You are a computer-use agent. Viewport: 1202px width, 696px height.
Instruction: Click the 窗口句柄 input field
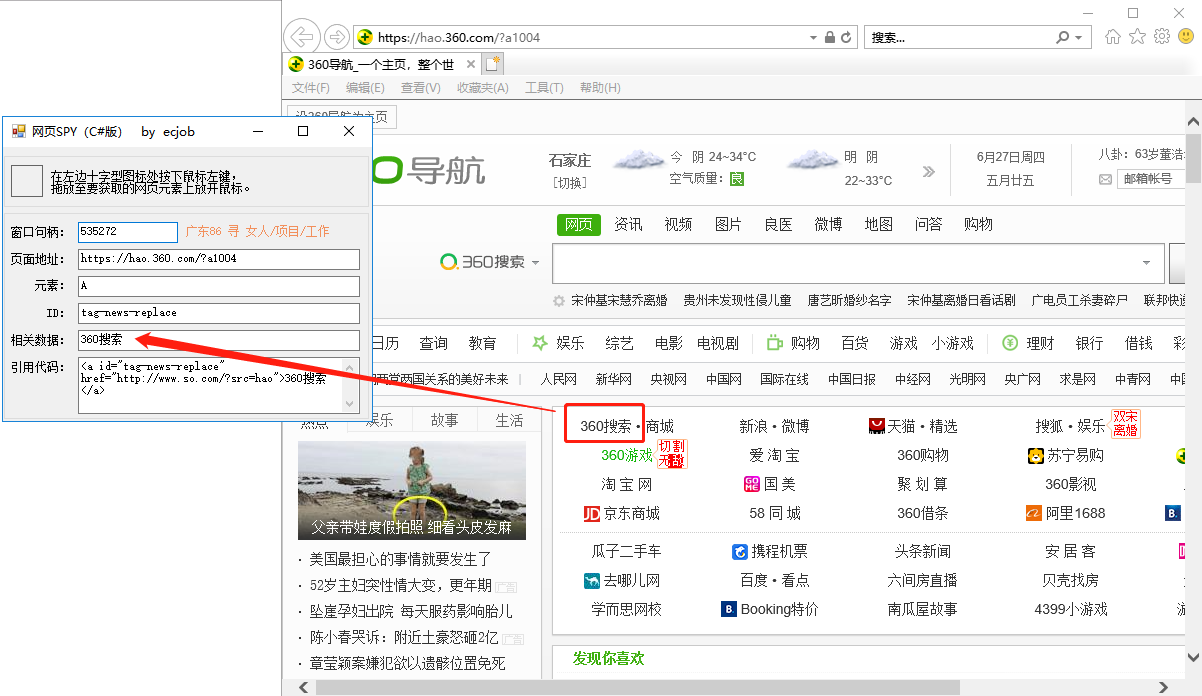[x=127, y=232]
